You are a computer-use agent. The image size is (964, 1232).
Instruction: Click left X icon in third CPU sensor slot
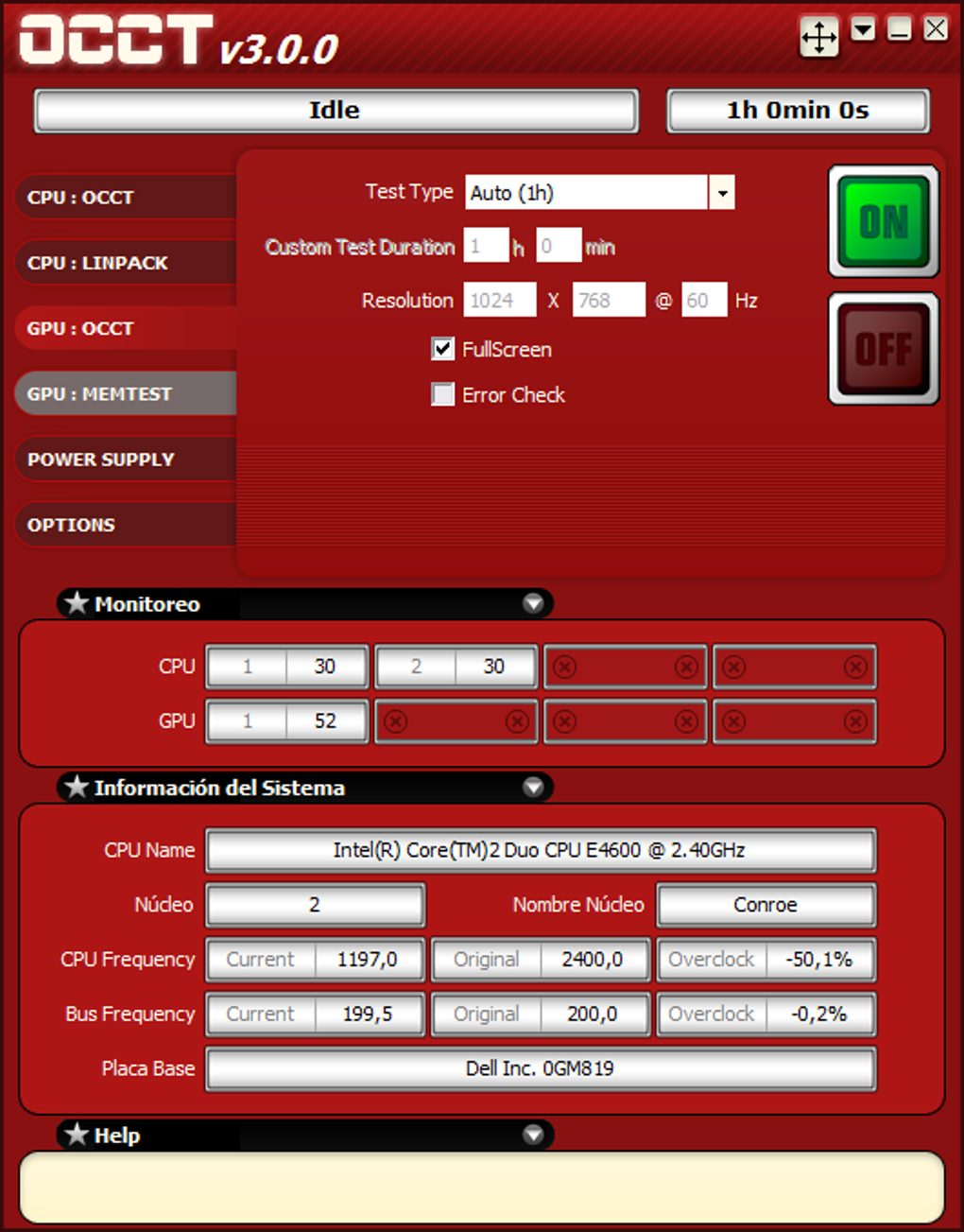click(x=565, y=668)
